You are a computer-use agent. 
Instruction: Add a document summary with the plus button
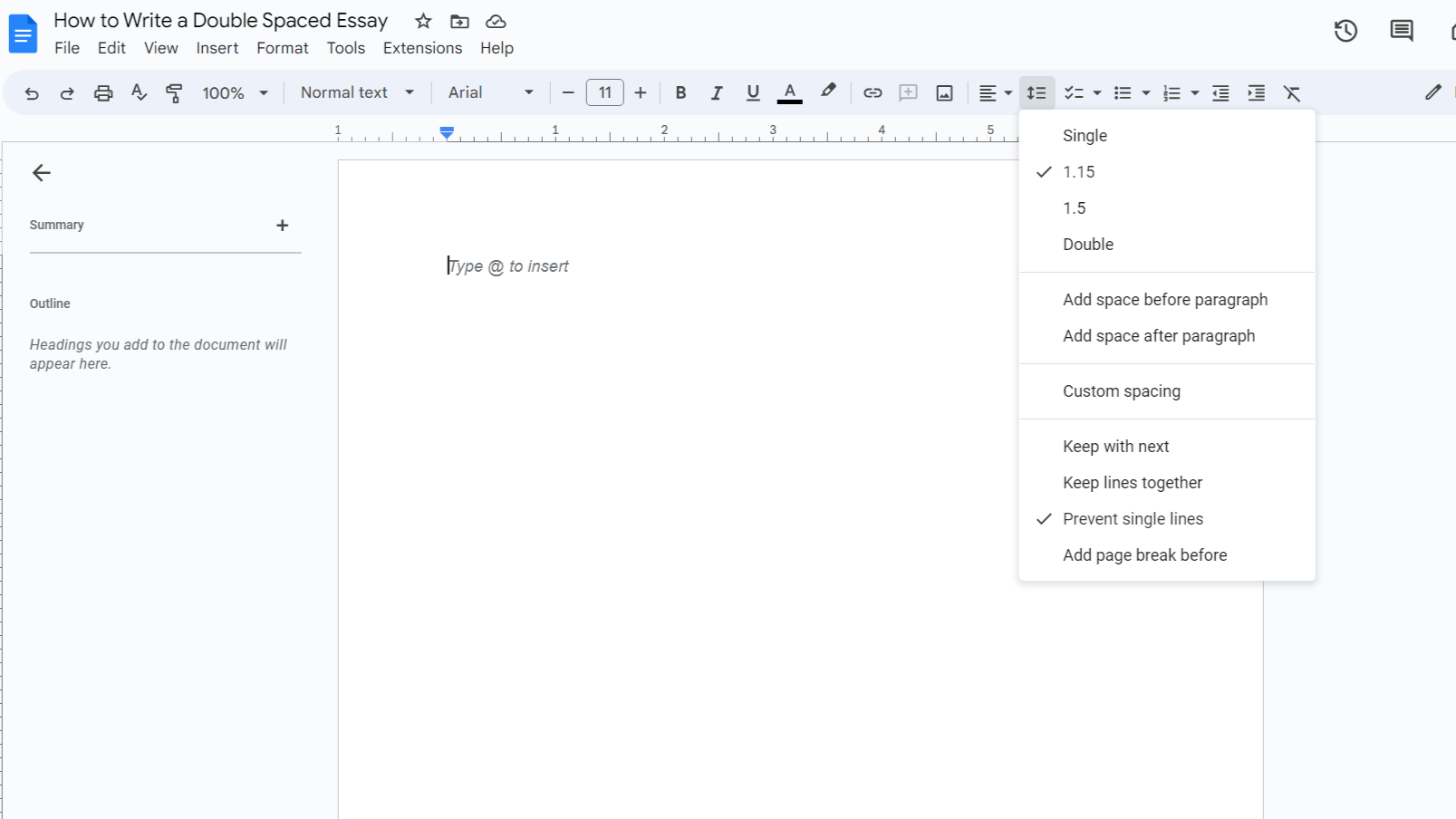282,225
